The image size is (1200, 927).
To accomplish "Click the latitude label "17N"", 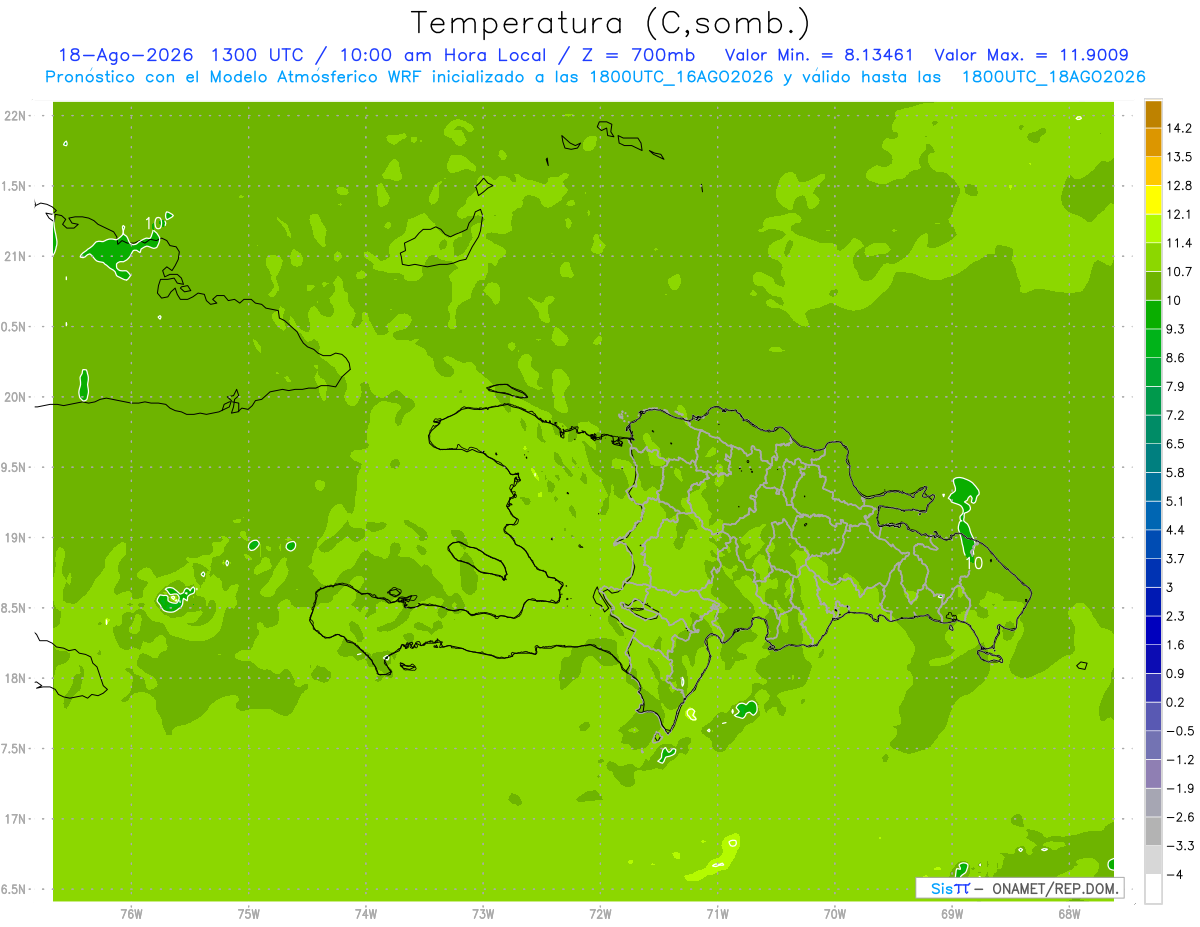I will [17, 819].
